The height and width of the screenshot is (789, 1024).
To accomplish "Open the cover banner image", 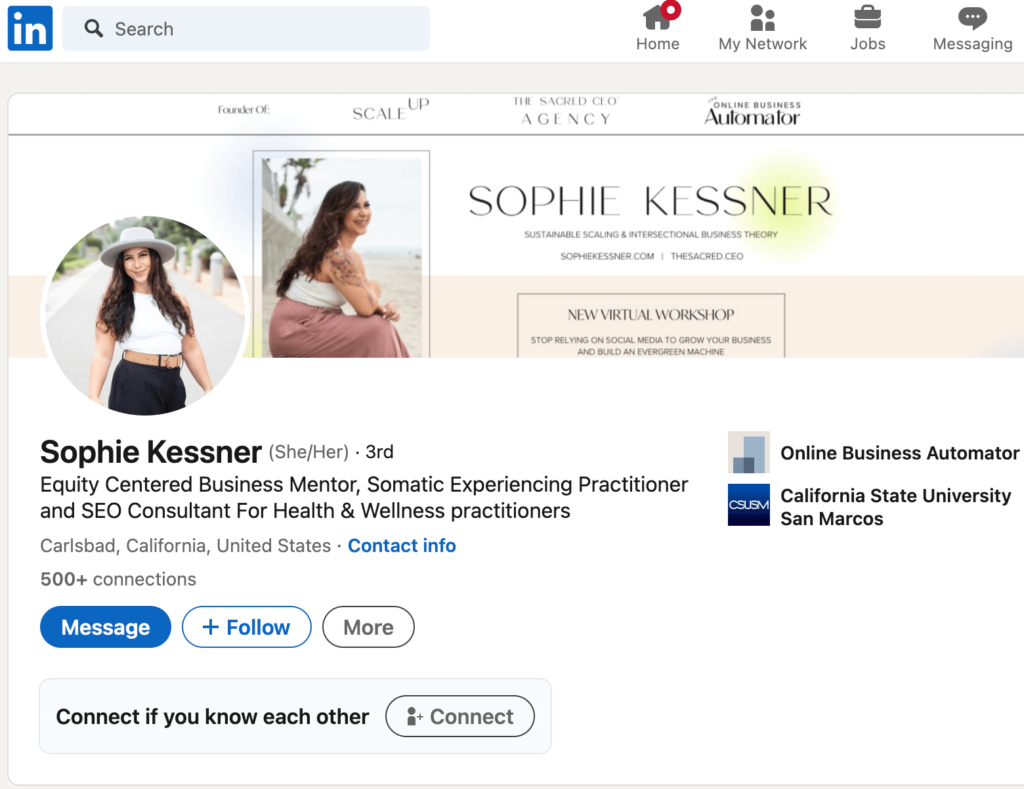I will pyautogui.click(x=516, y=226).
